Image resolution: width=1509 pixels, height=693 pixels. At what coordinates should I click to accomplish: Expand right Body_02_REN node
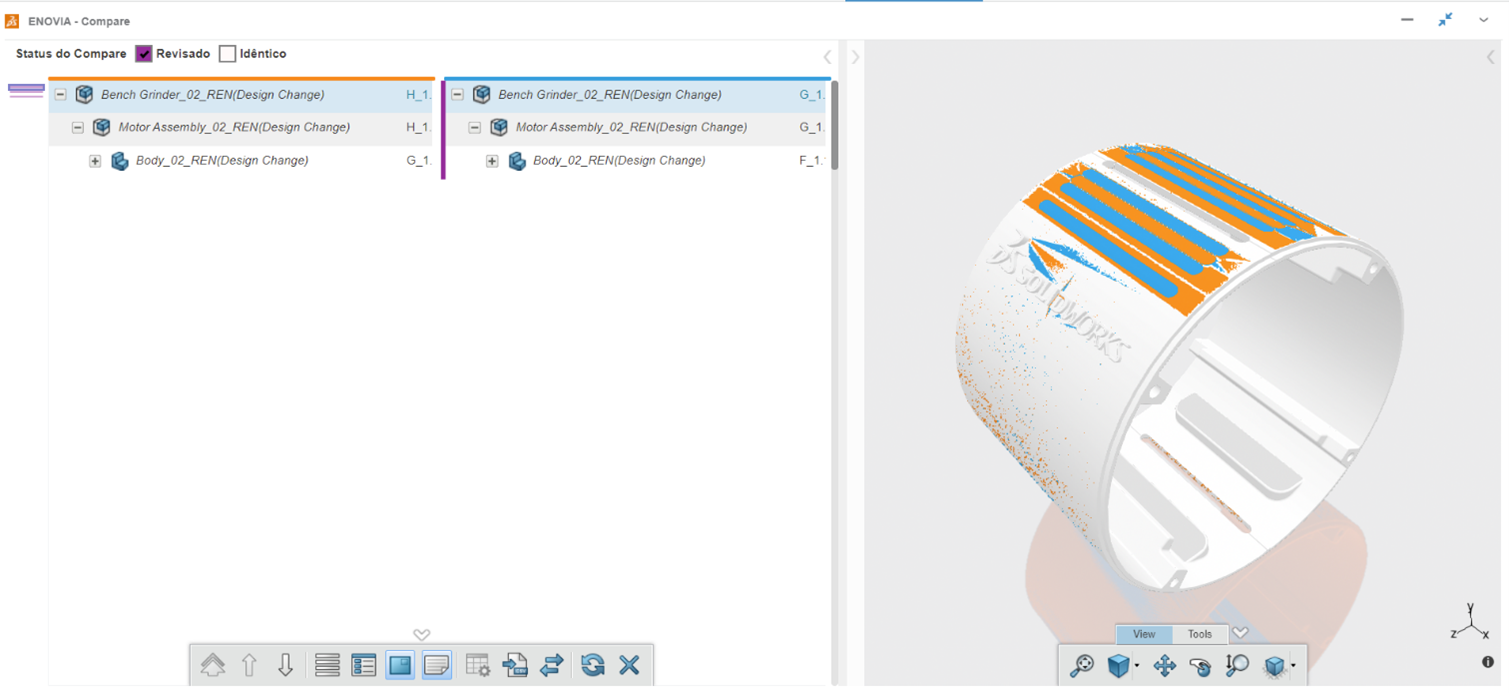(x=492, y=161)
